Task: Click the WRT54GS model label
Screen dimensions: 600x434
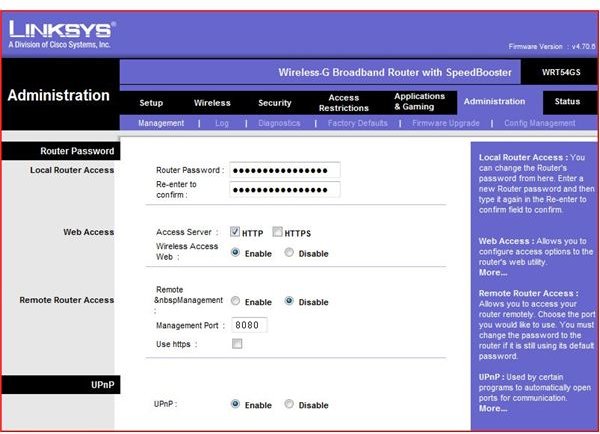Action: coord(561,72)
